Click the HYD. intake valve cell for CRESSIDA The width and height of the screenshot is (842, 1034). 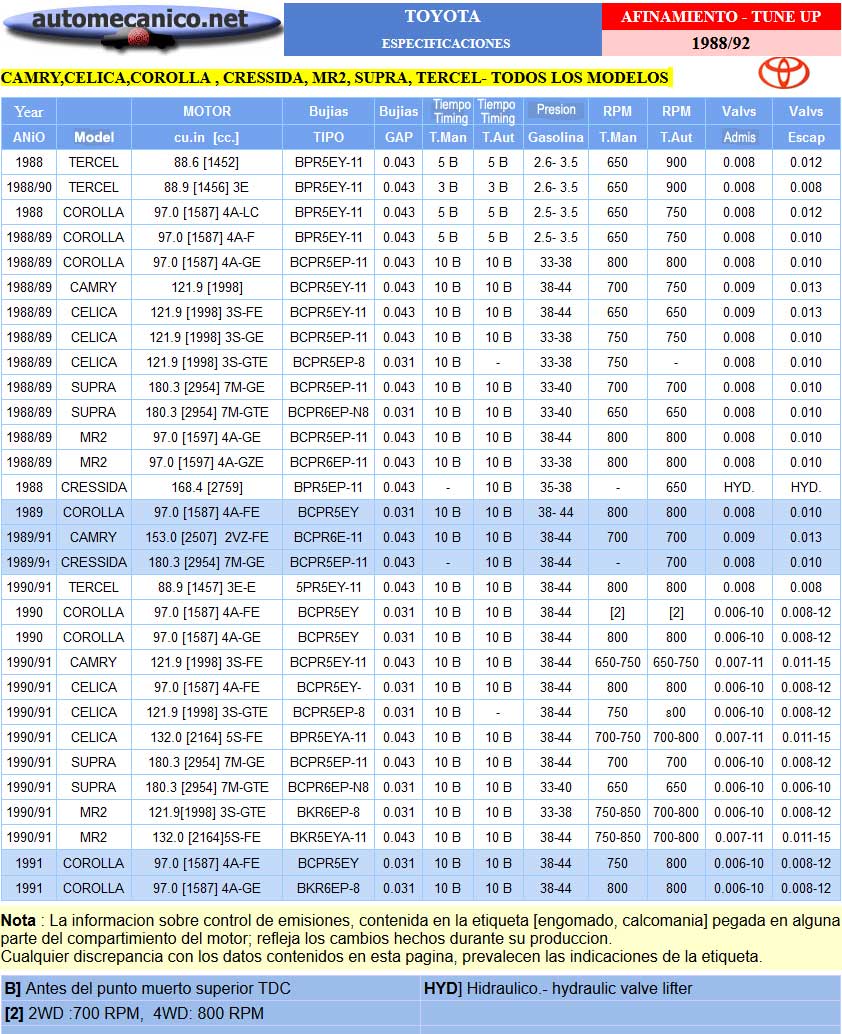pyautogui.click(x=738, y=487)
